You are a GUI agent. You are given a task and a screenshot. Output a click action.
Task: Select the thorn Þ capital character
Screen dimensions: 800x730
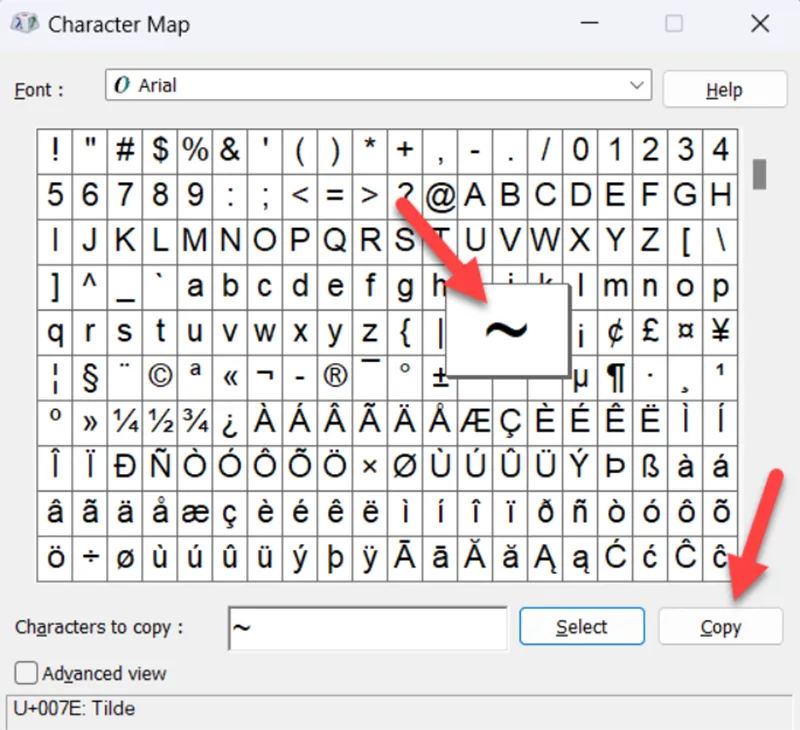[615, 468]
